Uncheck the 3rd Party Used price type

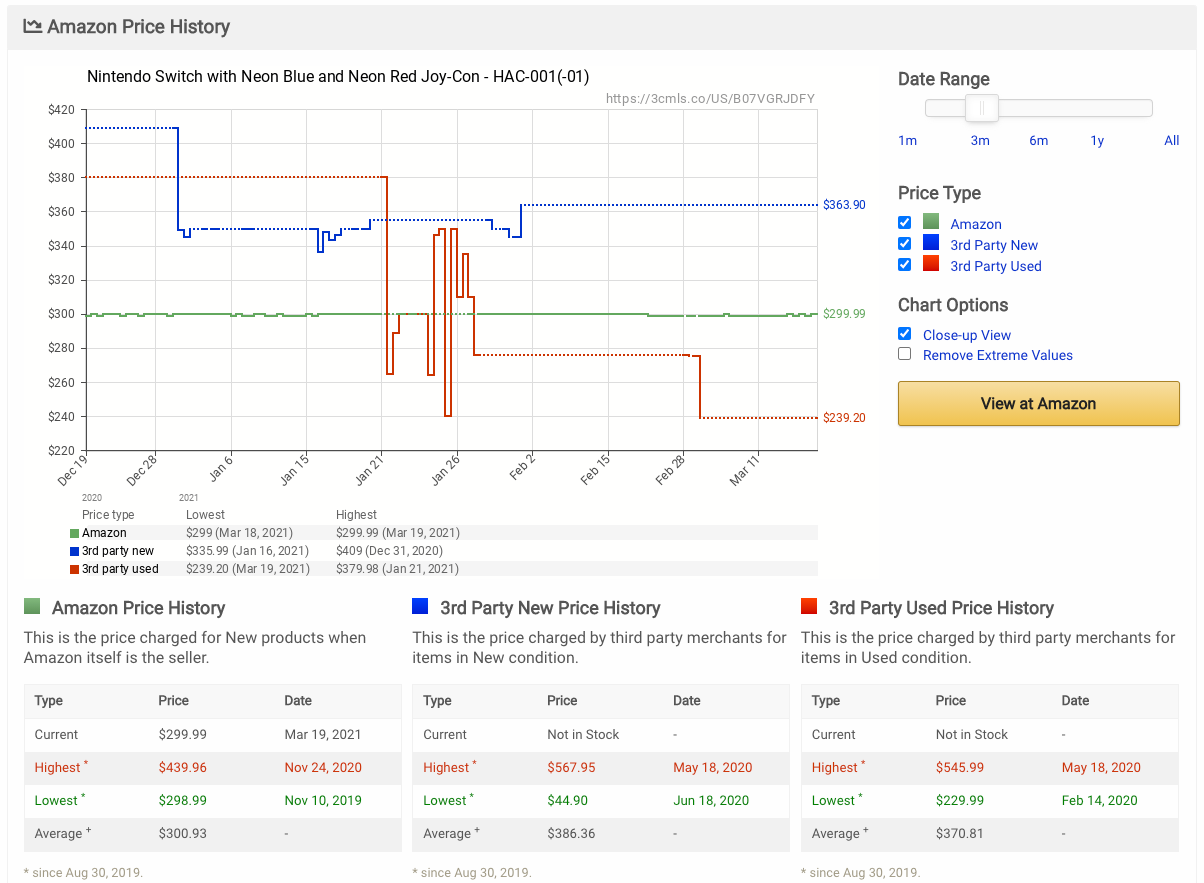pos(904,264)
